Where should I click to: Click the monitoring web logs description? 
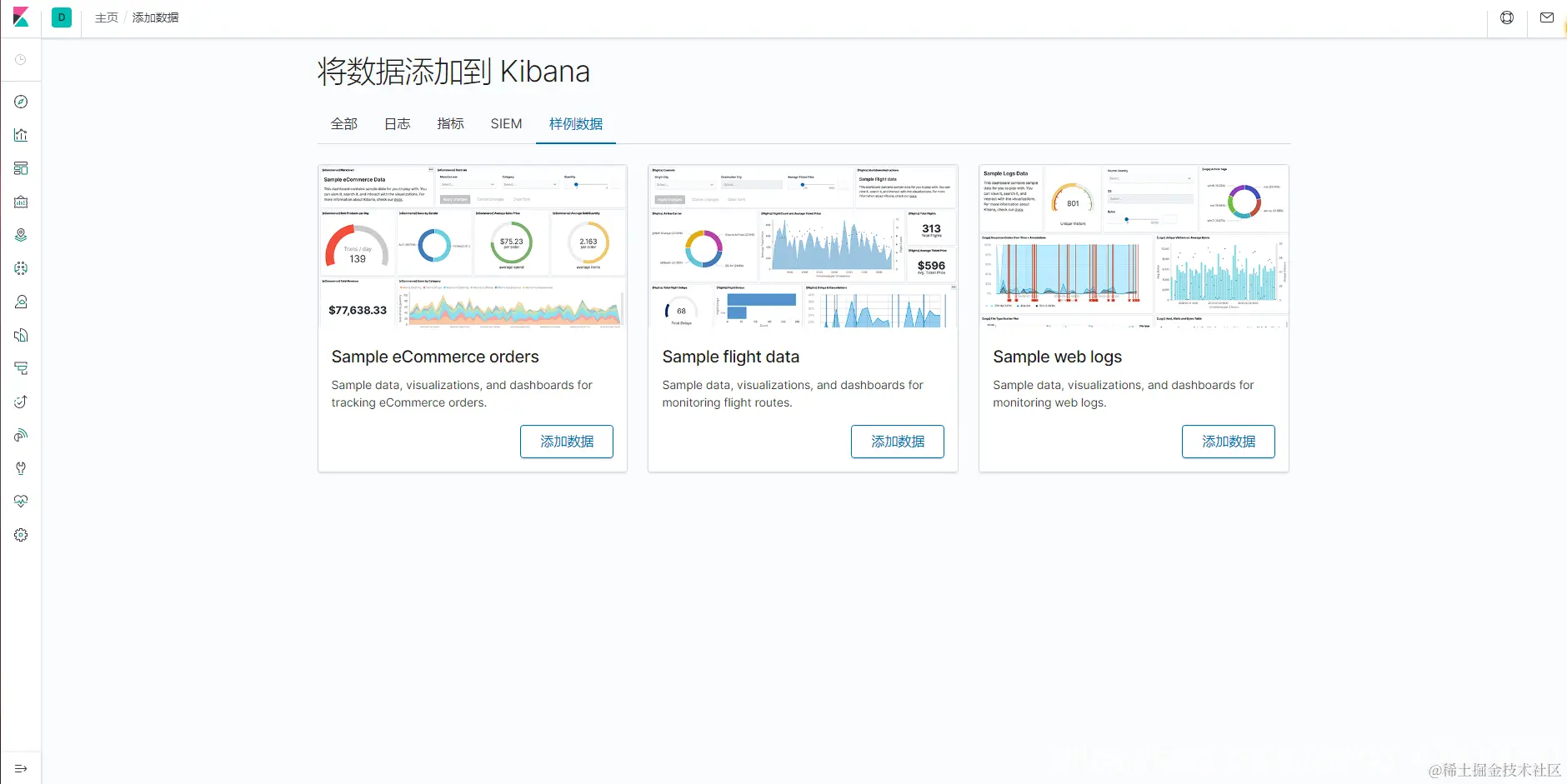point(1124,394)
